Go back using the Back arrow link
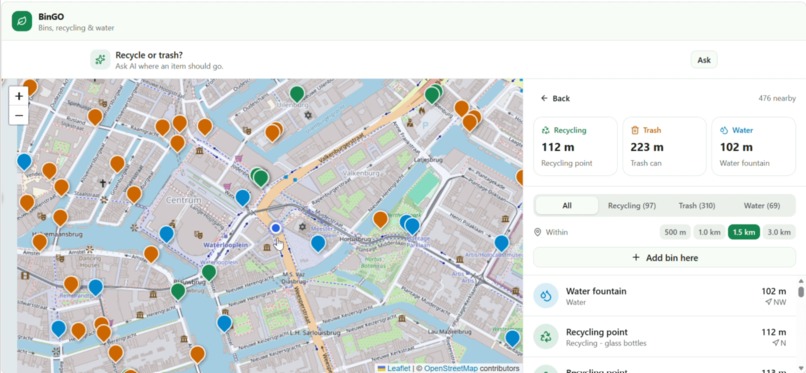806x373 pixels. pos(555,98)
